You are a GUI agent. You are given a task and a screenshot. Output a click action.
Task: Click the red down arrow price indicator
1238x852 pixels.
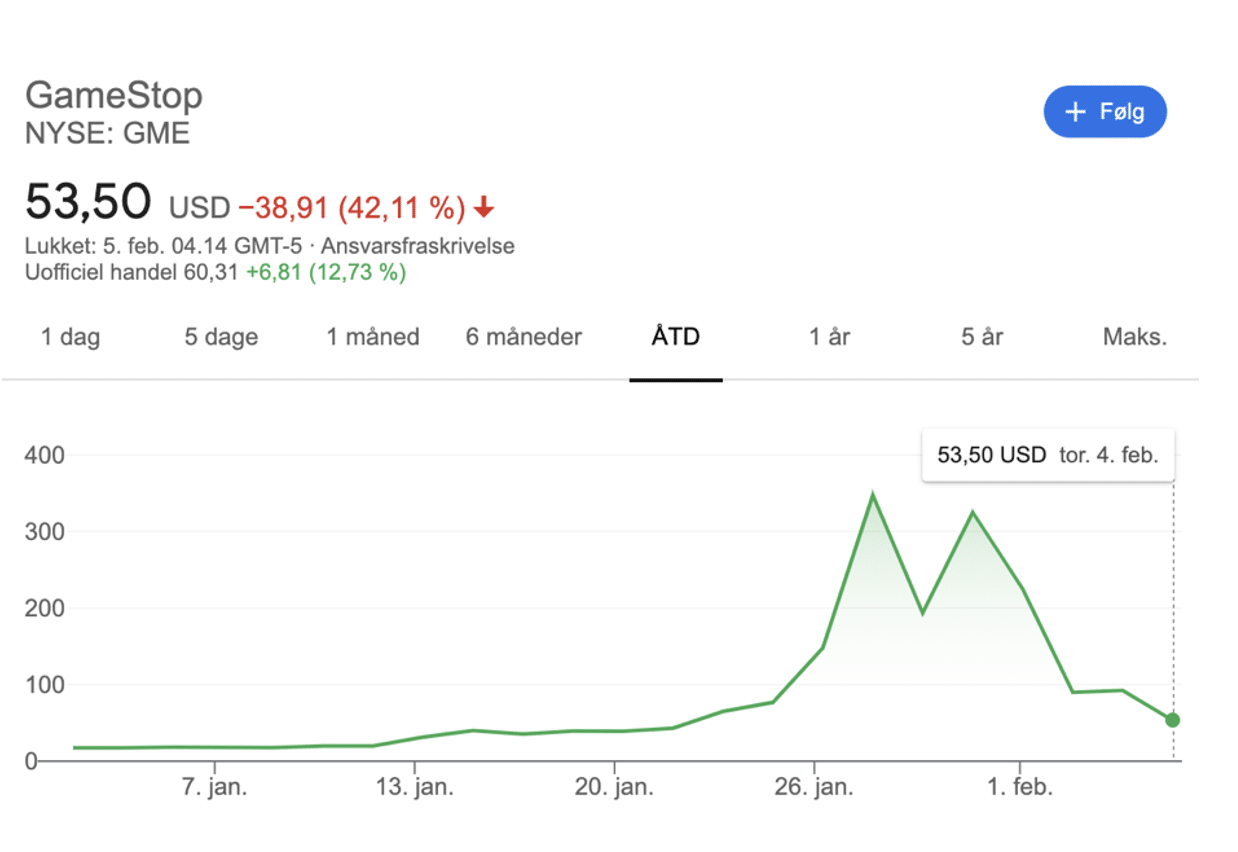tap(484, 208)
